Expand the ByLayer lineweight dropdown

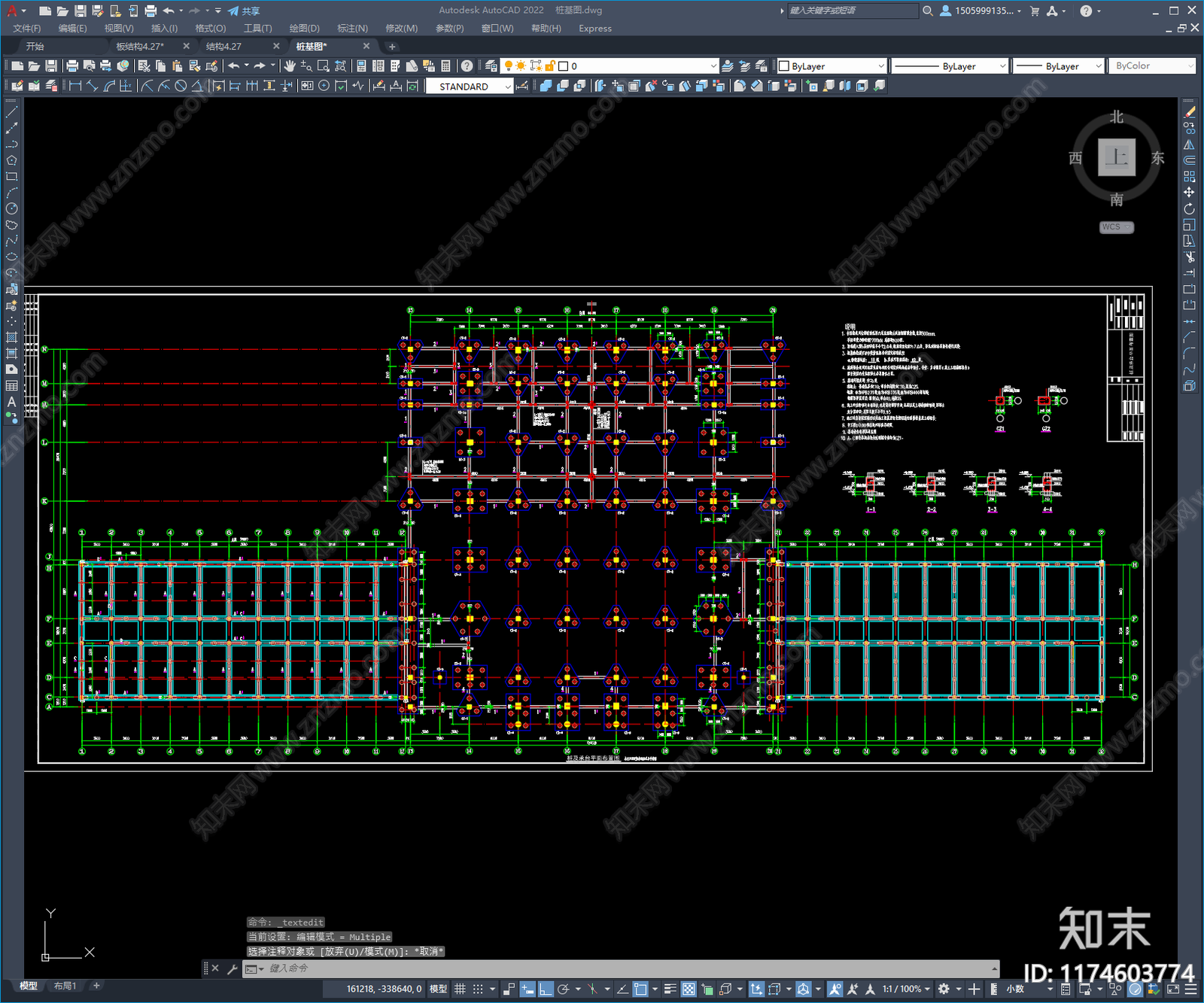[x=1058, y=66]
